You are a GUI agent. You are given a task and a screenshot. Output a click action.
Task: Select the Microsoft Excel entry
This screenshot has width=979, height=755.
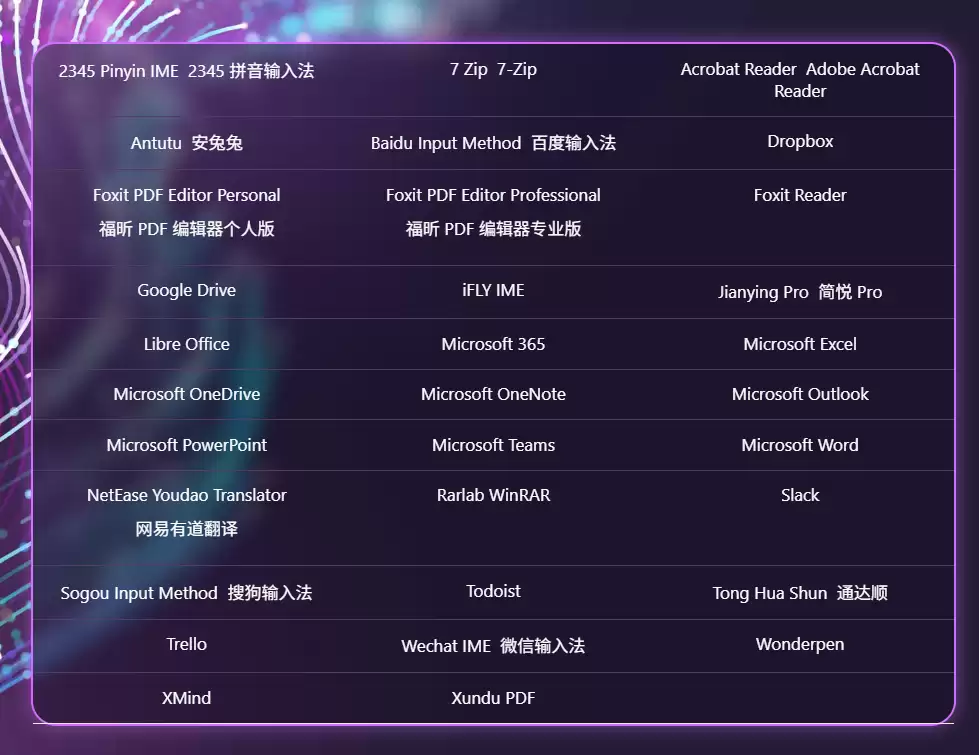point(800,344)
